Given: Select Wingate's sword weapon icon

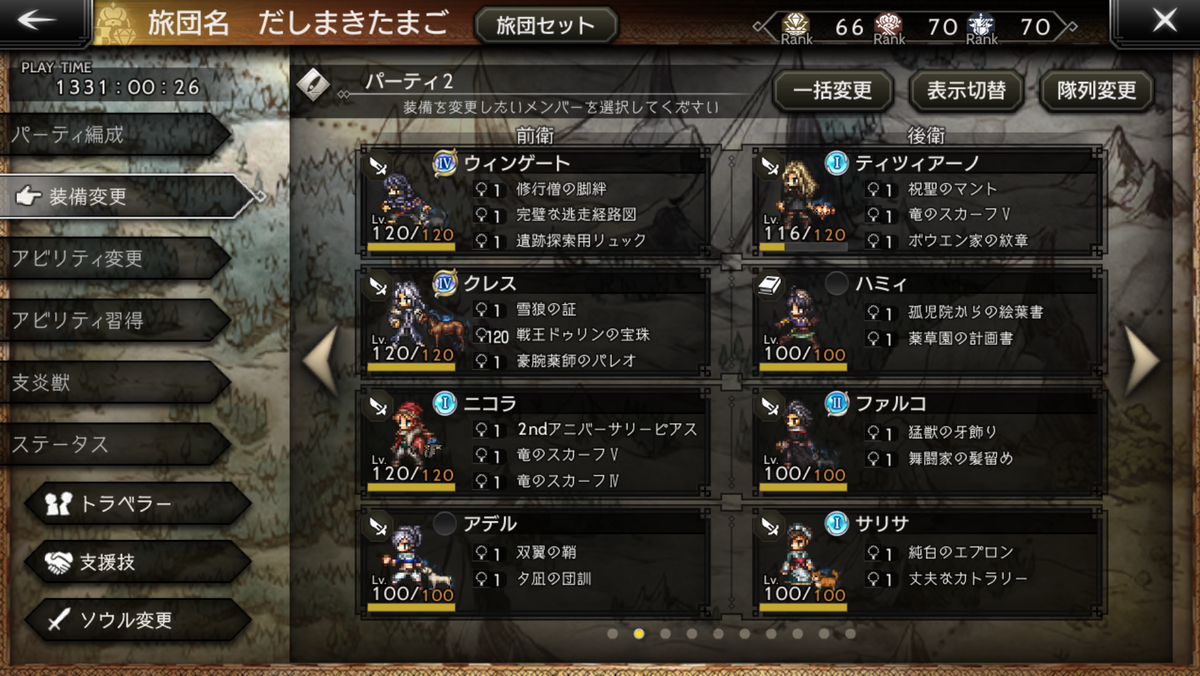Looking at the screenshot, I should pos(379,166).
